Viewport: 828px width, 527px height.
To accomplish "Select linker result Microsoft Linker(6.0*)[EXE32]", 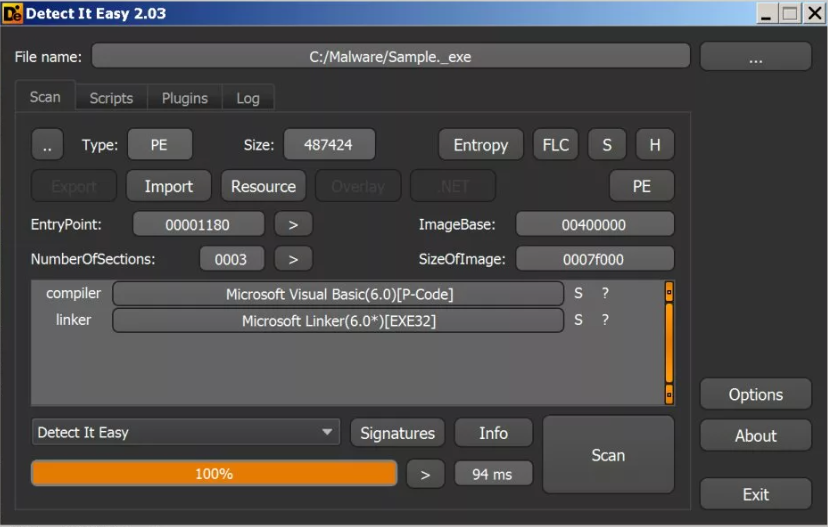I will (x=338, y=321).
